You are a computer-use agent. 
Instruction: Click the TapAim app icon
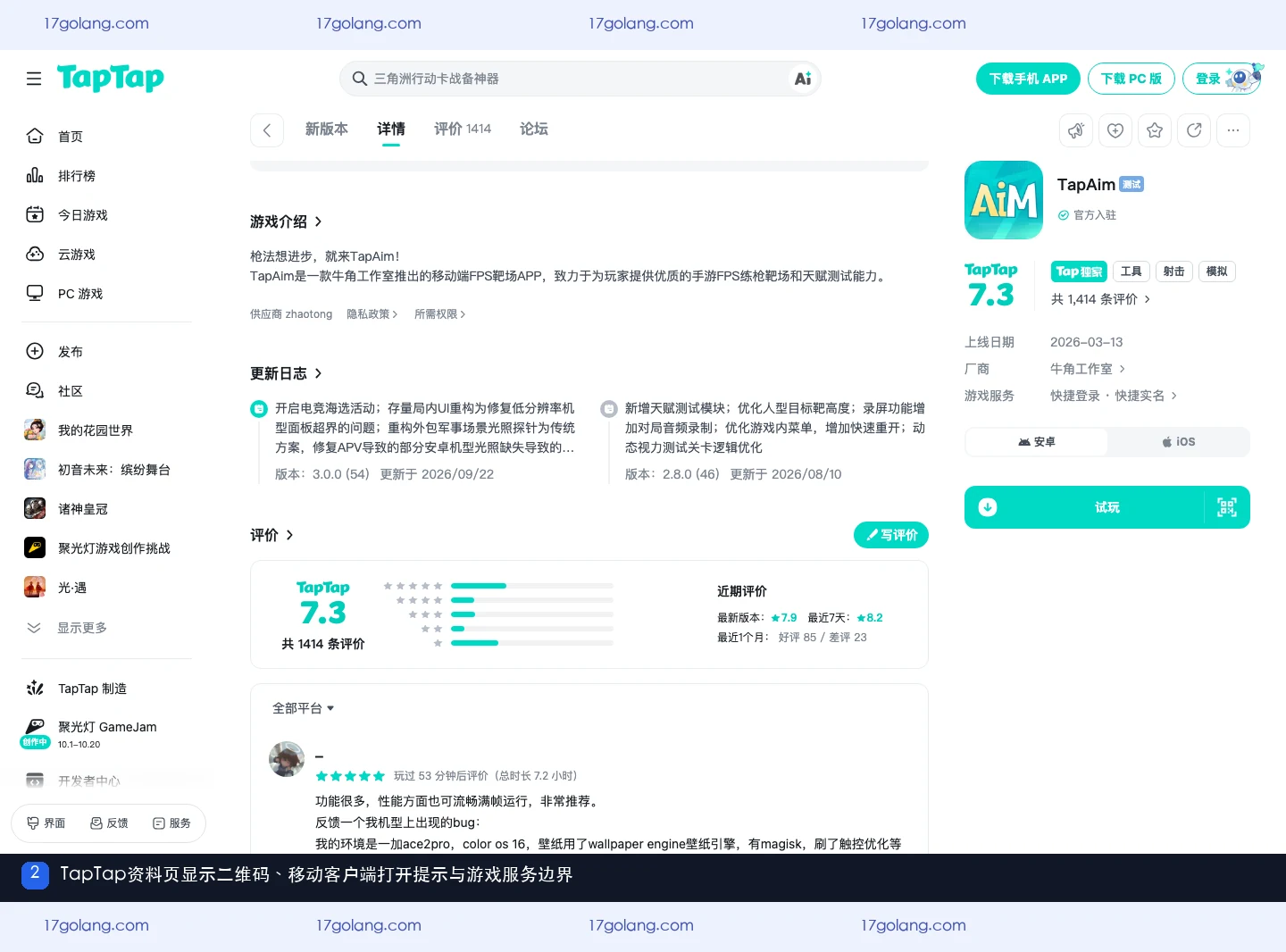click(1004, 200)
